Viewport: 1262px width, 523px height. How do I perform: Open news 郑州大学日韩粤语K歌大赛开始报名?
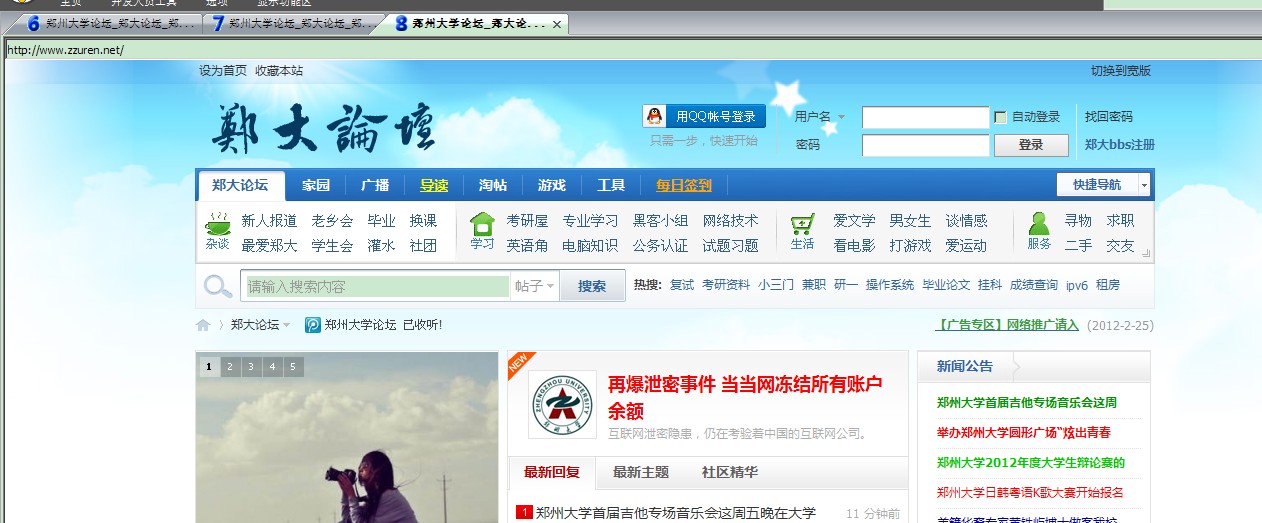pyautogui.click(x=1030, y=493)
